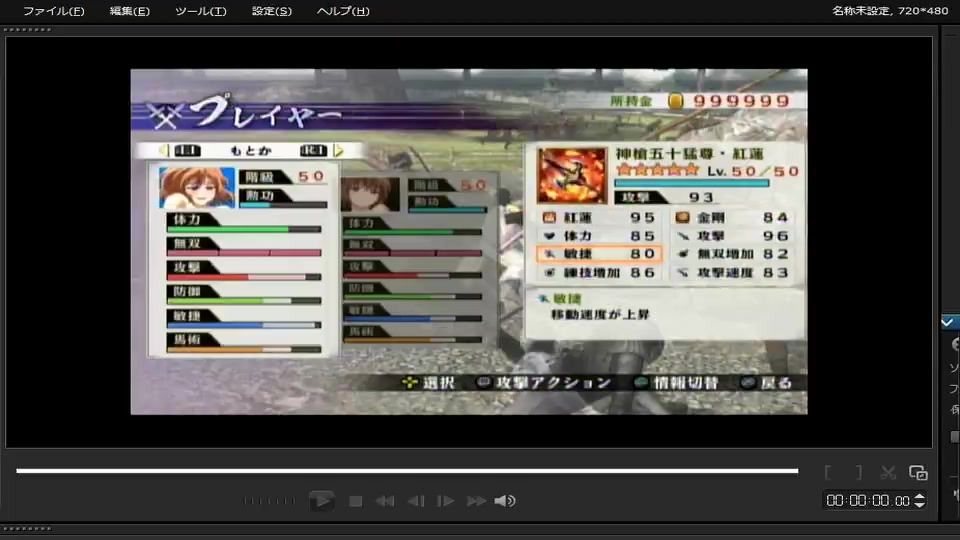This screenshot has height=540, width=960.
Task: Decrease the timecode with the down arrow
Action: 919,504
